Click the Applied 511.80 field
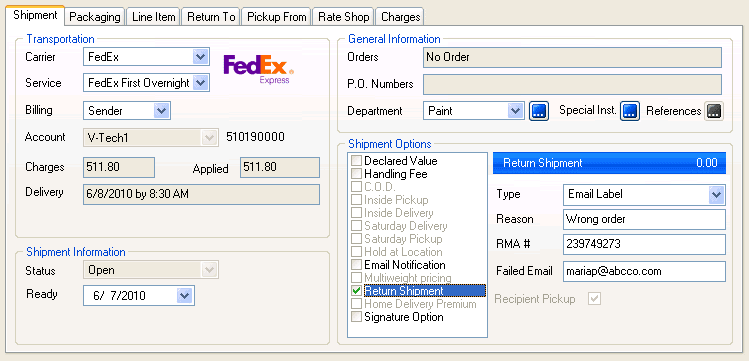The image size is (749, 361). click(280, 168)
